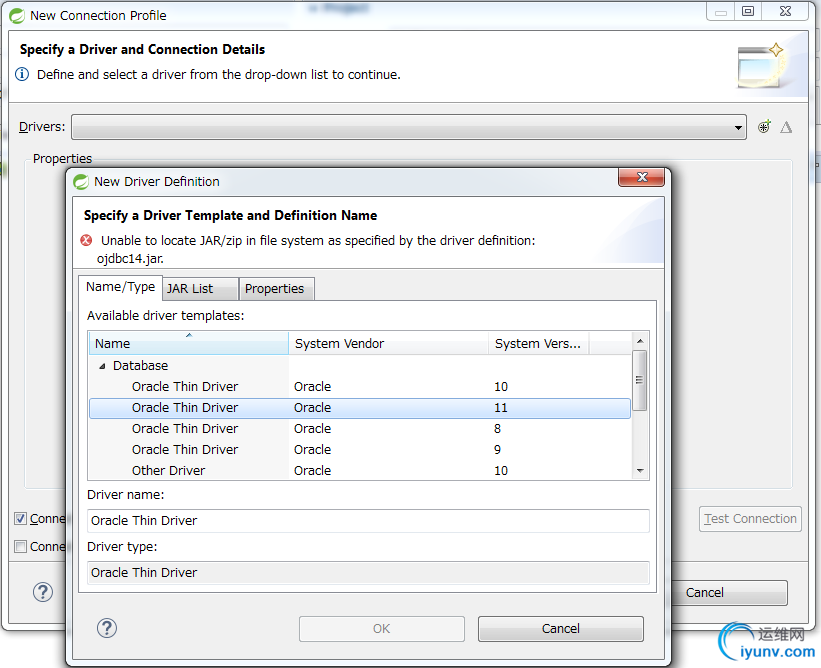Click the Properties group label in the background window
This screenshot has height=668, width=821.
(x=62, y=159)
